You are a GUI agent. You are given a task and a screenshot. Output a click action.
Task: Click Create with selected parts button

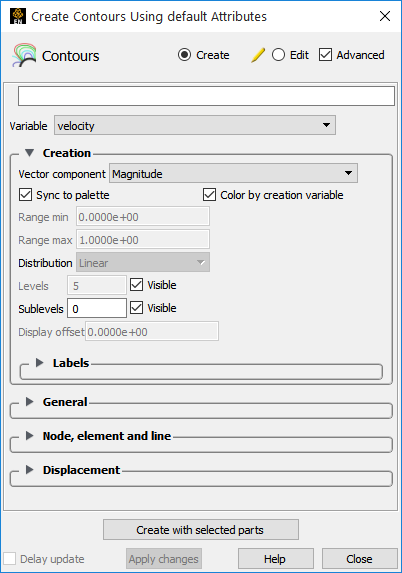point(201,530)
